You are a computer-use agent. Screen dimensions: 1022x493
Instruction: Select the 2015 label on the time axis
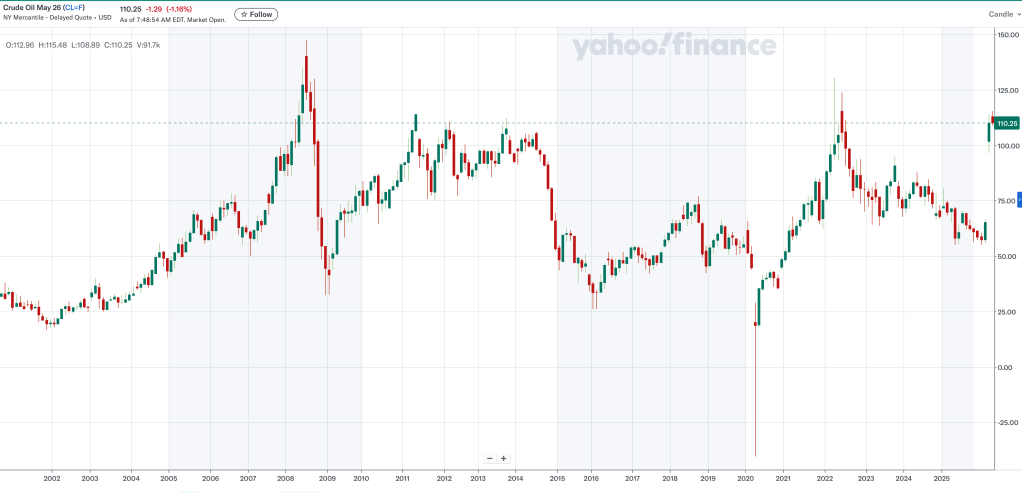[x=557, y=480]
